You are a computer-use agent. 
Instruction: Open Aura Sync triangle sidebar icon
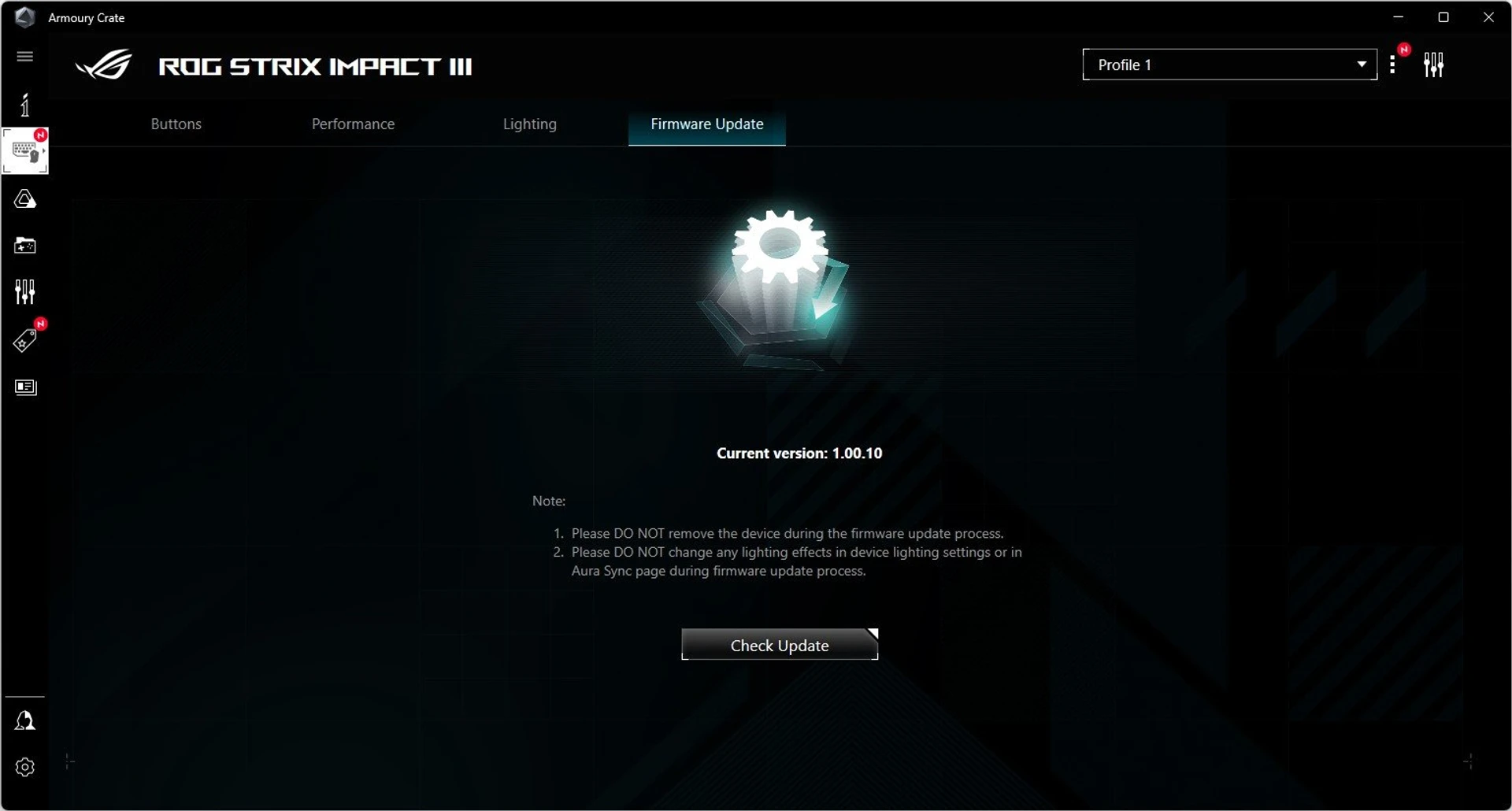pos(25,199)
